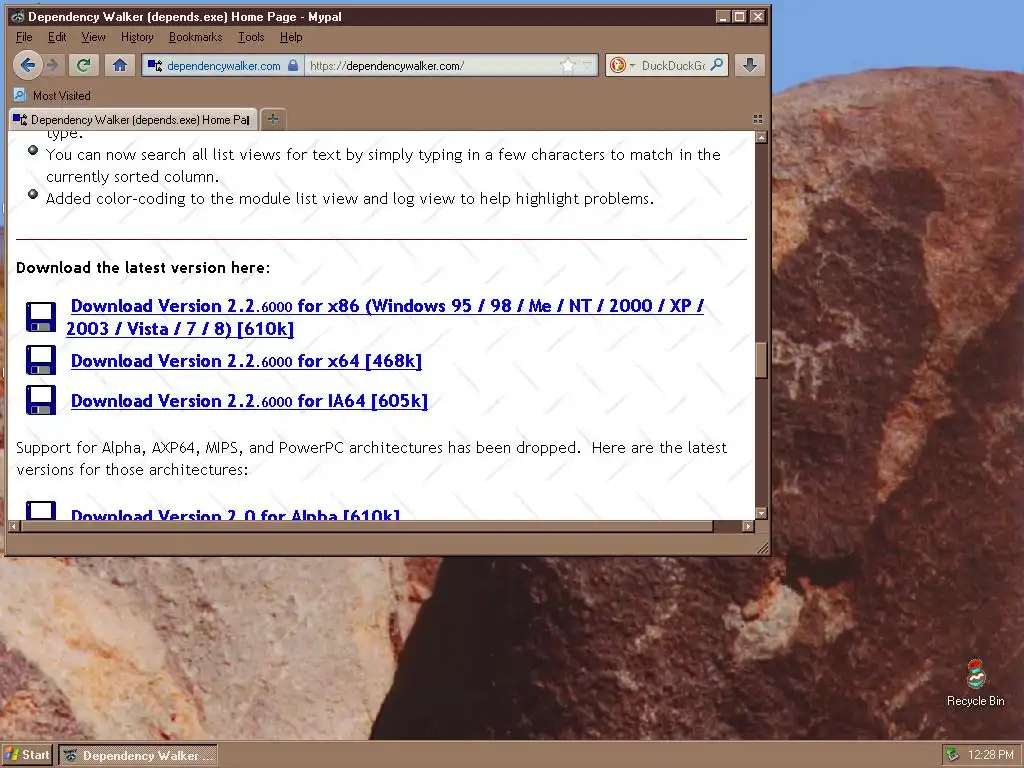Viewport: 1024px width, 768px height.
Task: Click the horizontal scrollbar thumb
Action: tap(367, 526)
